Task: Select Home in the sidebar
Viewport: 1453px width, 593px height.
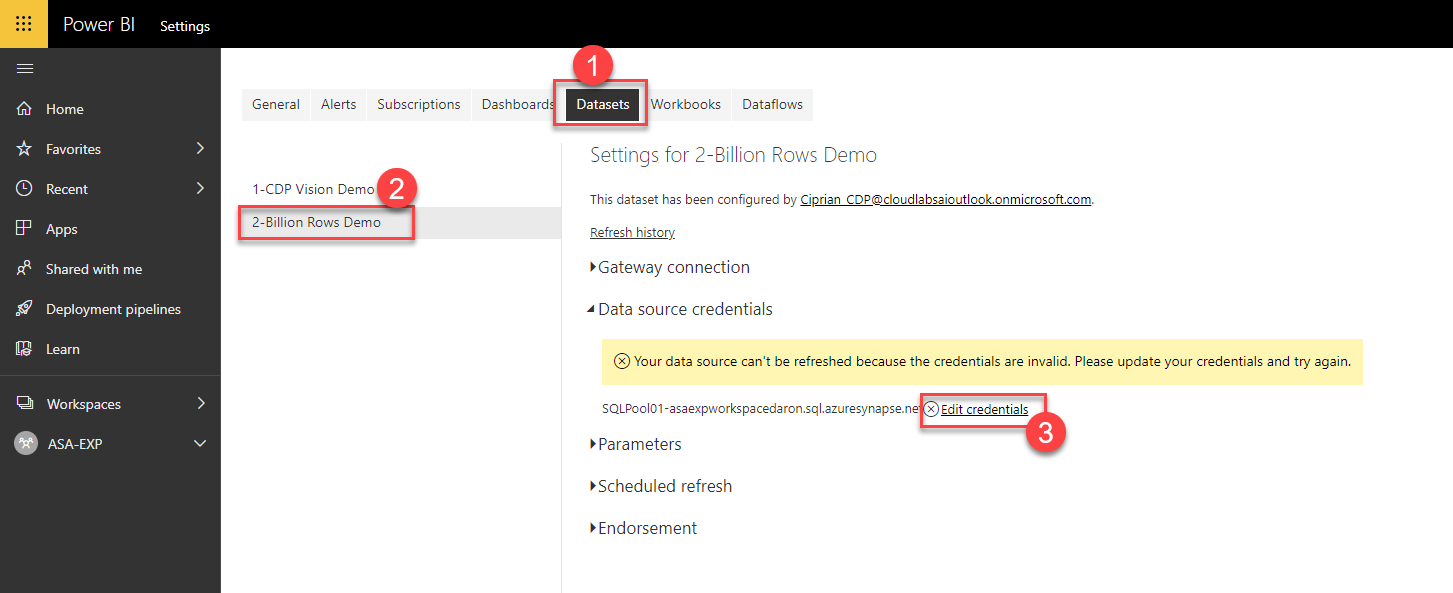Action: tap(65, 108)
